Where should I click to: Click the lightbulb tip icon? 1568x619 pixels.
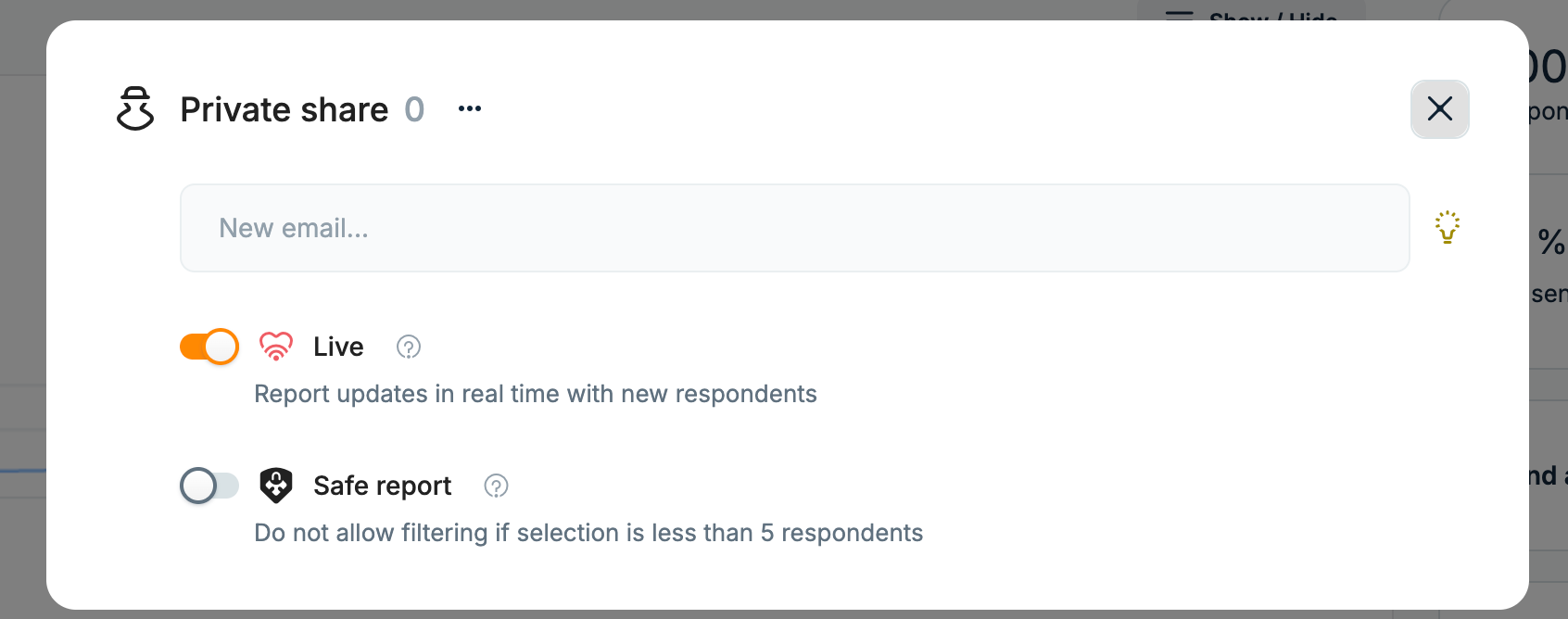coord(1448,227)
